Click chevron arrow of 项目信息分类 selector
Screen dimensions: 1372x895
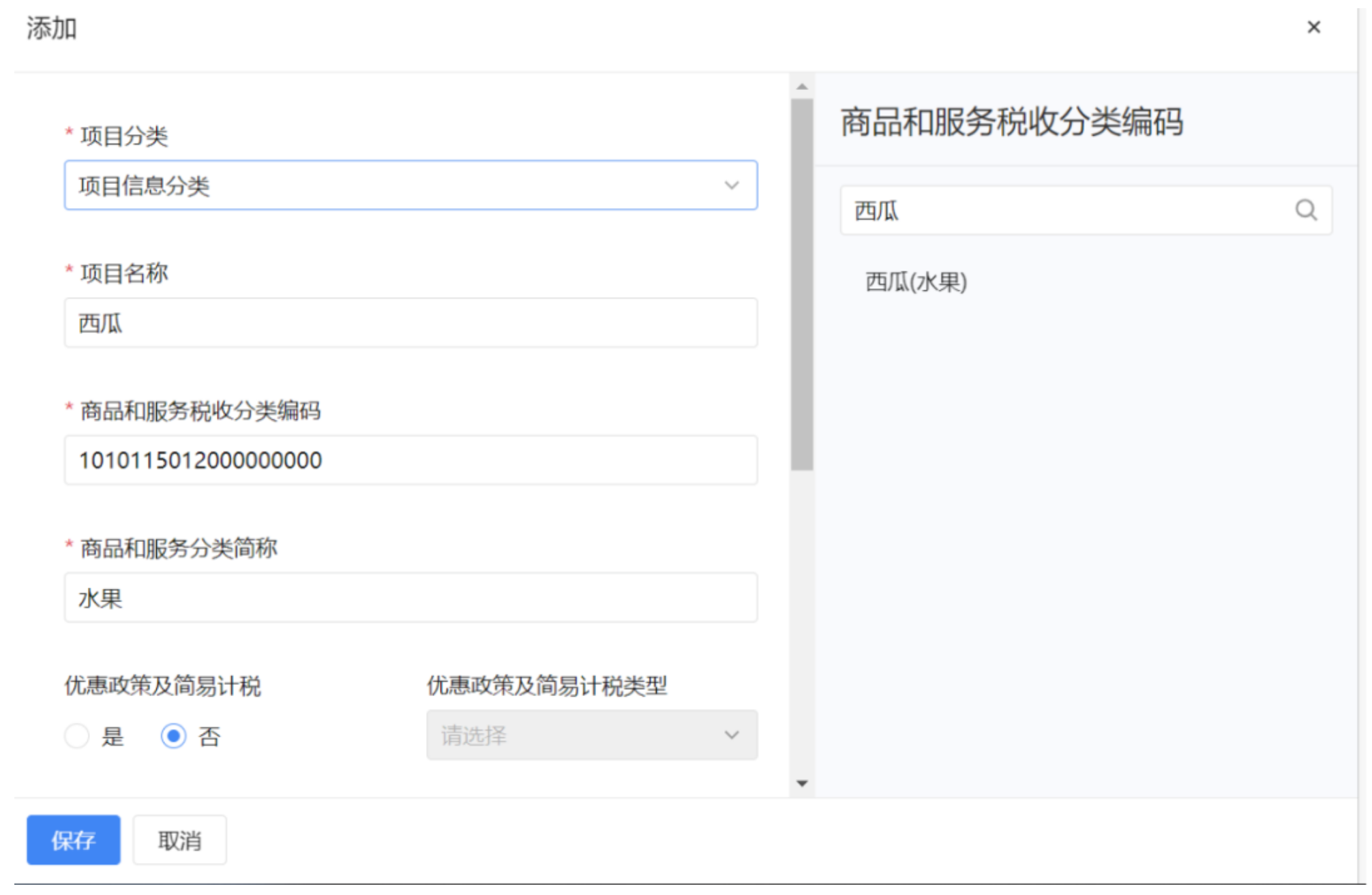tap(731, 185)
